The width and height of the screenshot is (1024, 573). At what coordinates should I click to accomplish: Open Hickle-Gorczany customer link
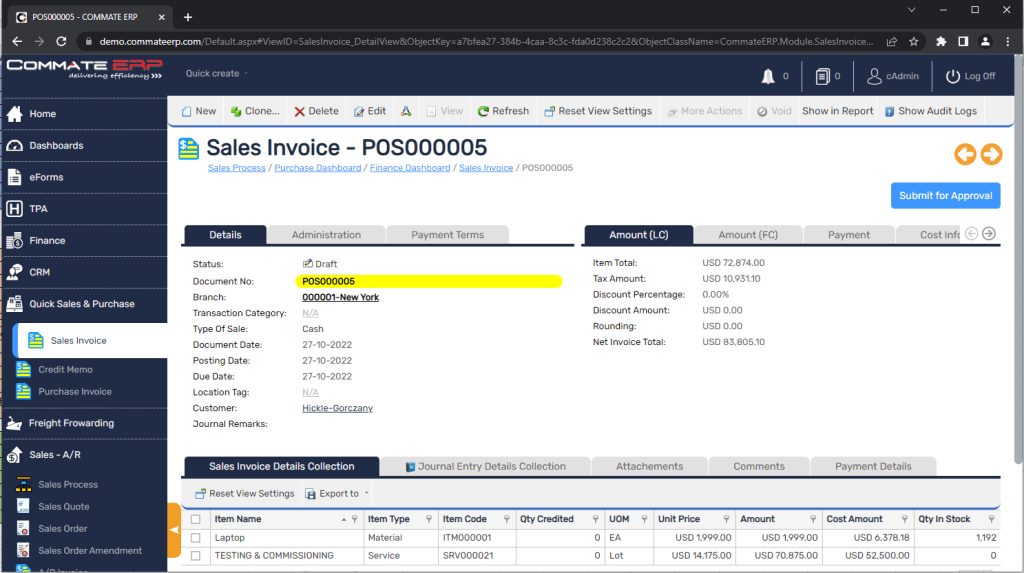coord(338,408)
